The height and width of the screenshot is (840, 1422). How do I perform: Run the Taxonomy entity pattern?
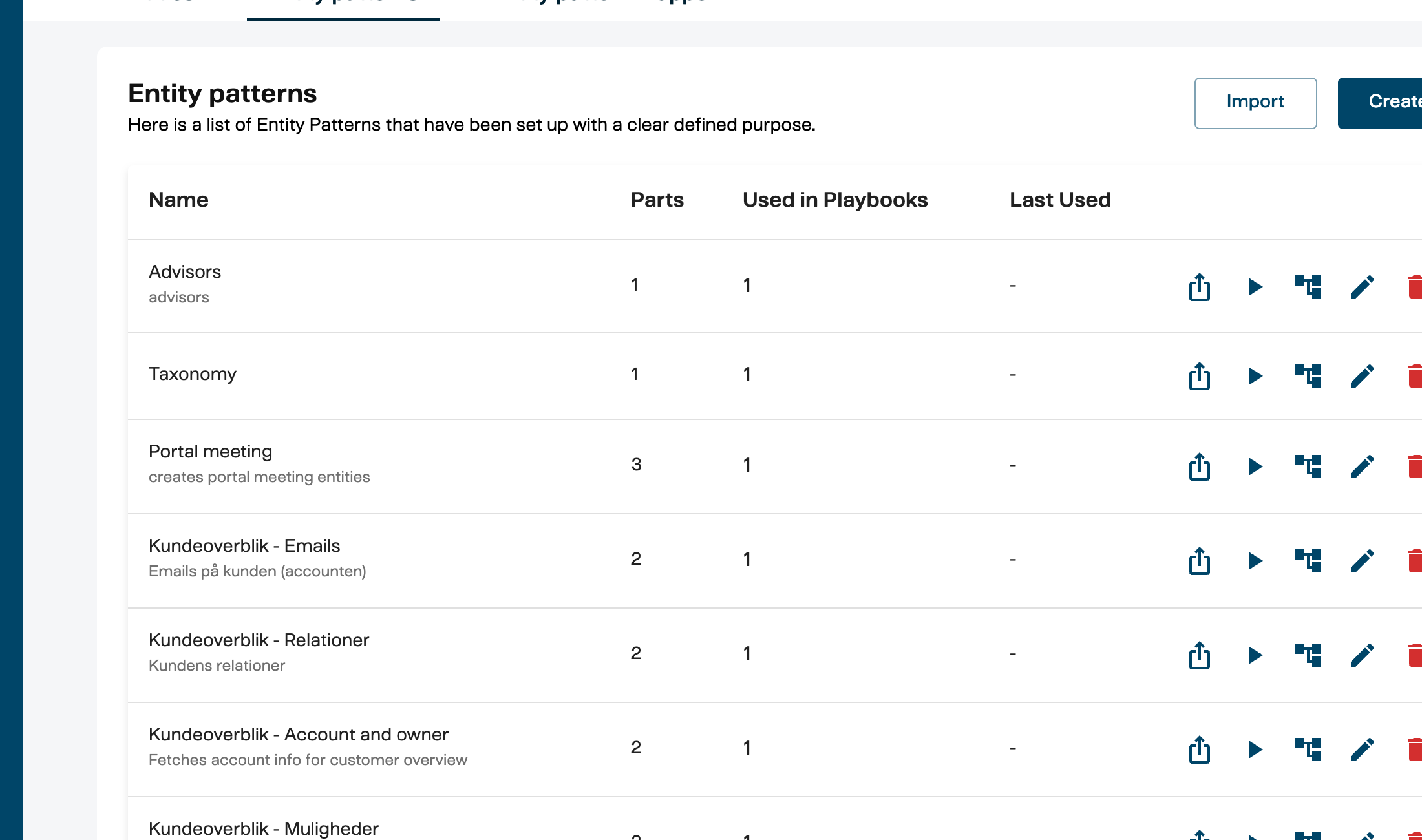pyautogui.click(x=1255, y=375)
